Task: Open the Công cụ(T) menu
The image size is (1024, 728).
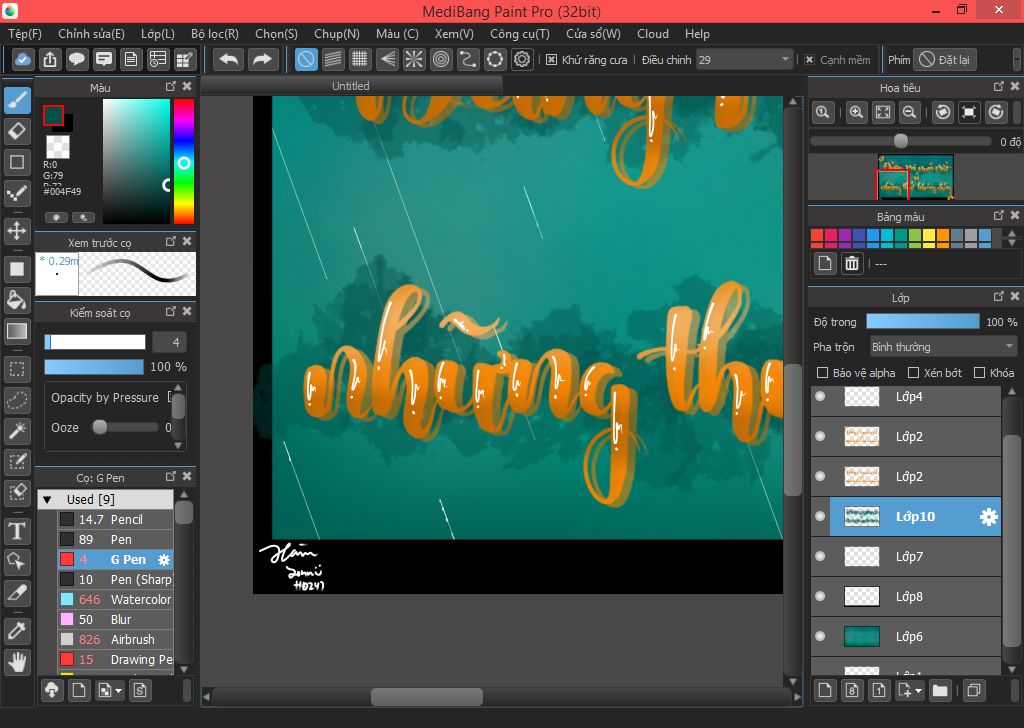Action: [x=520, y=34]
